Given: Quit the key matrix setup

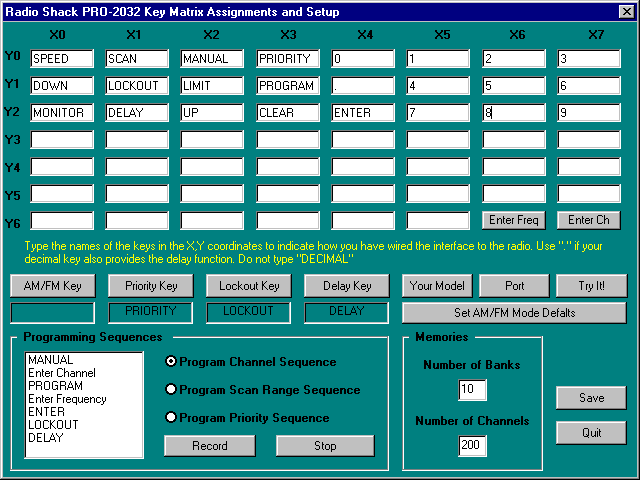Looking at the screenshot, I should (x=591, y=434).
